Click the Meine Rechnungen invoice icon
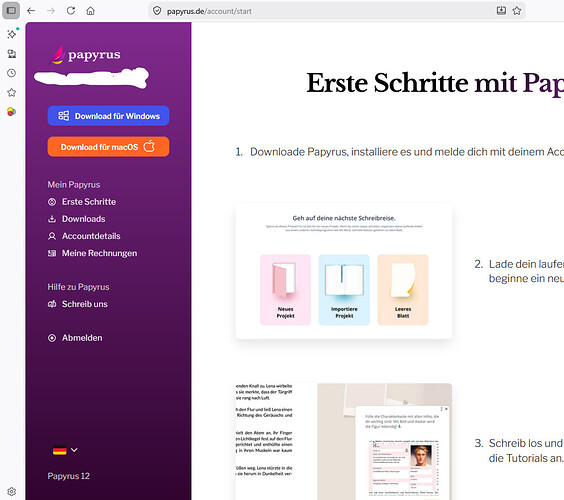The height and width of the screenshot is (500, 564). pos(52,254)
